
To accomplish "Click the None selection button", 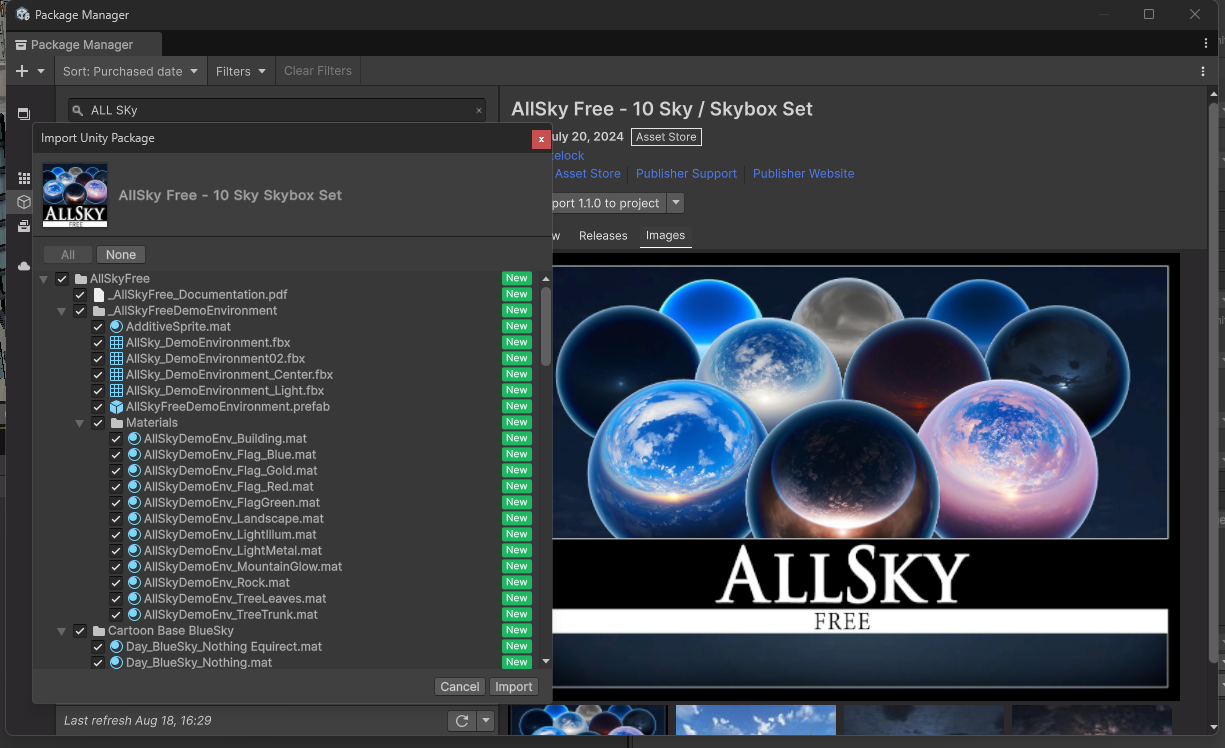I will point(121,255).
